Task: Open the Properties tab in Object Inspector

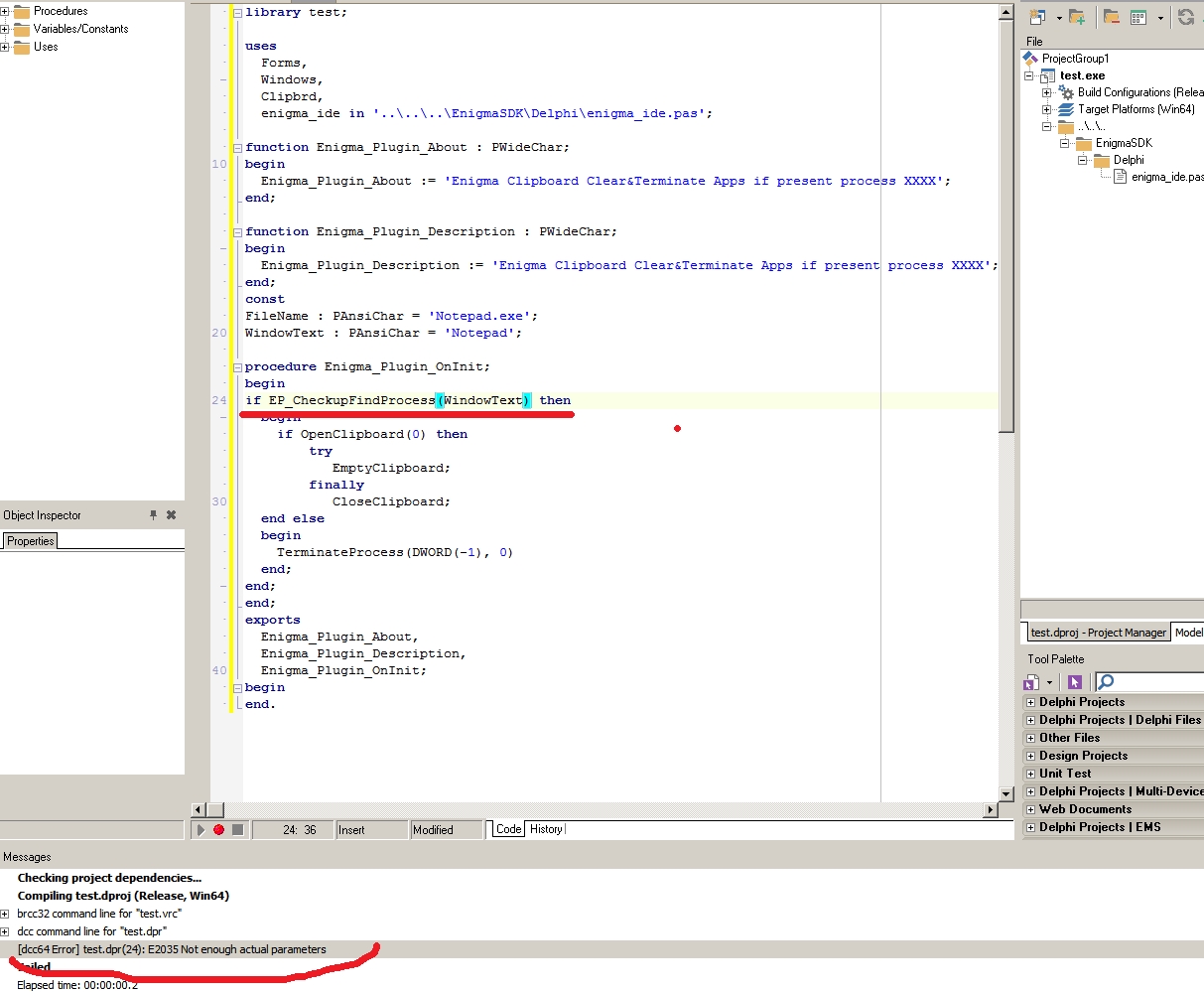Action: point(31,541)
